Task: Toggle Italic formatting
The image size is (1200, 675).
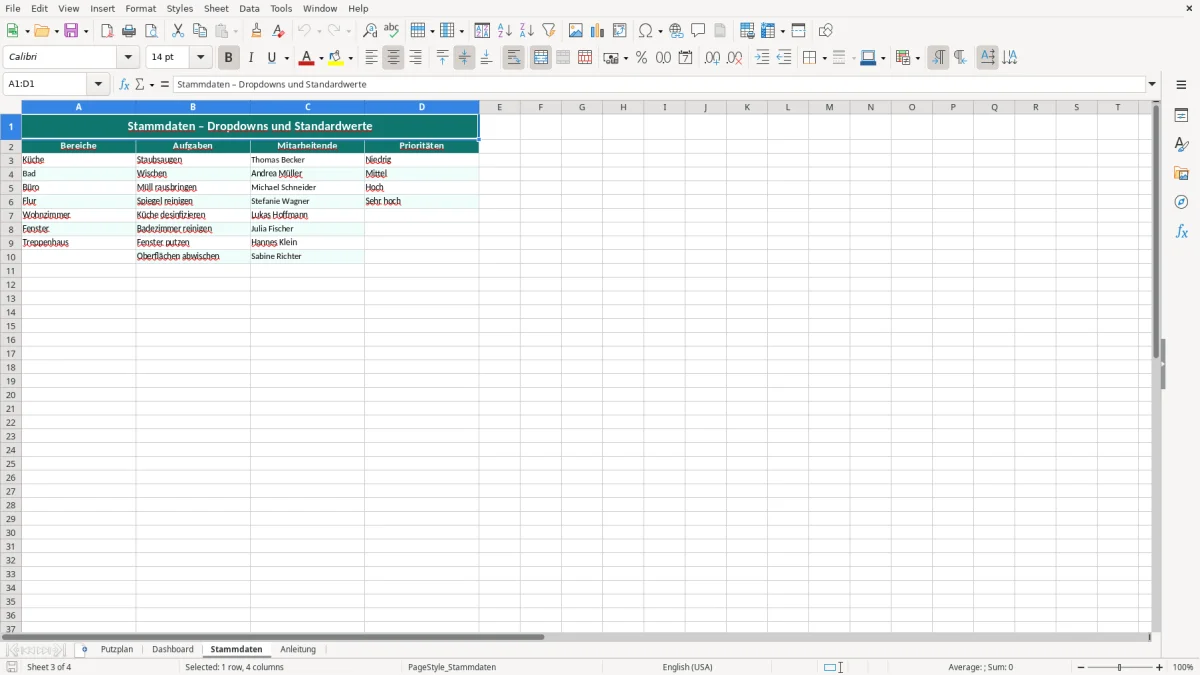Action: click(x=251, y=58)
